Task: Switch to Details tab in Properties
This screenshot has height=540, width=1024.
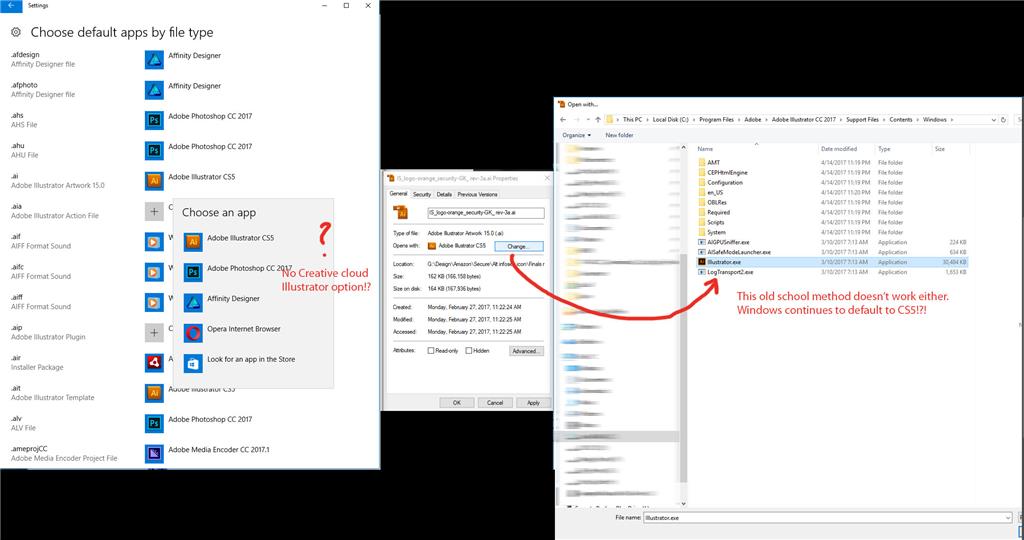Action: click(x=444, y=195)
